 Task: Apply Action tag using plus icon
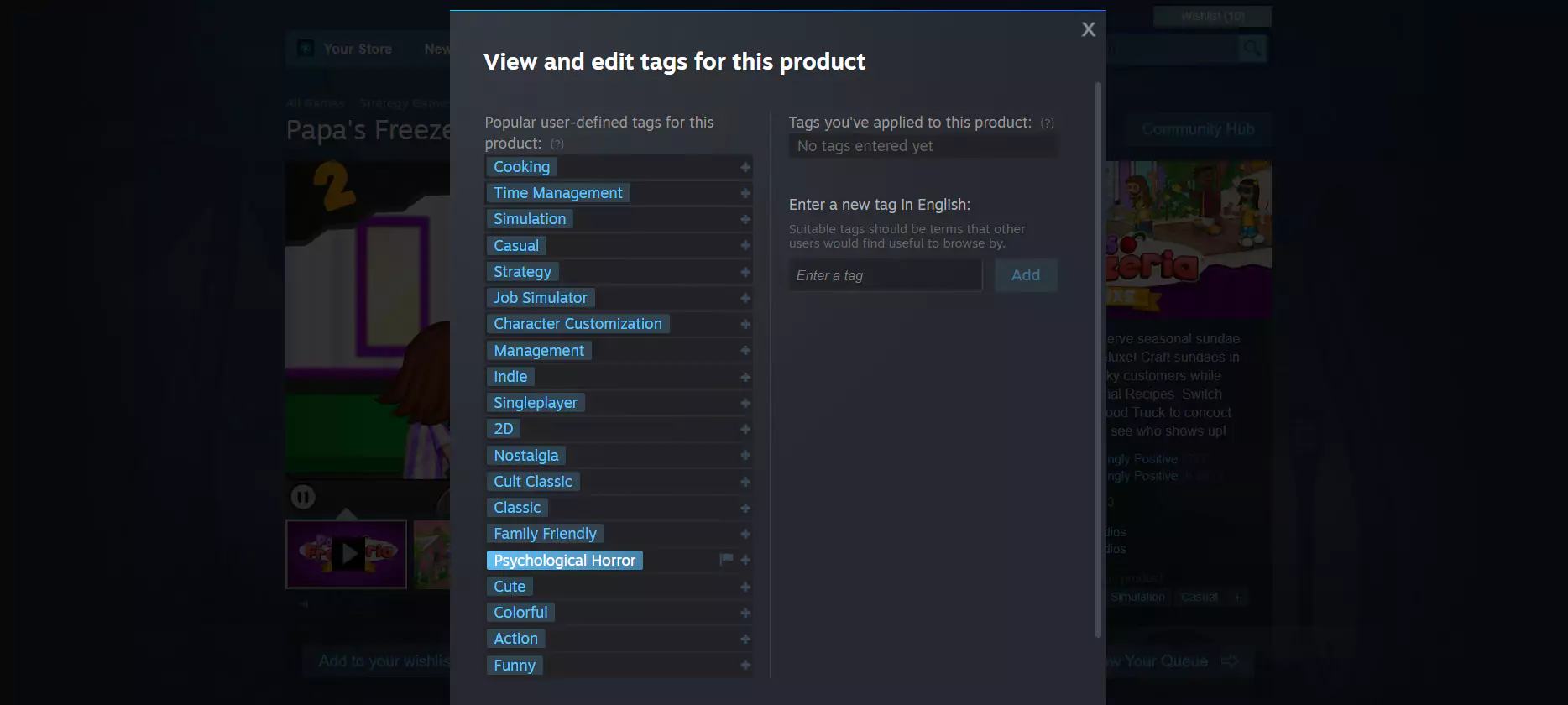[x=745, y=639]
